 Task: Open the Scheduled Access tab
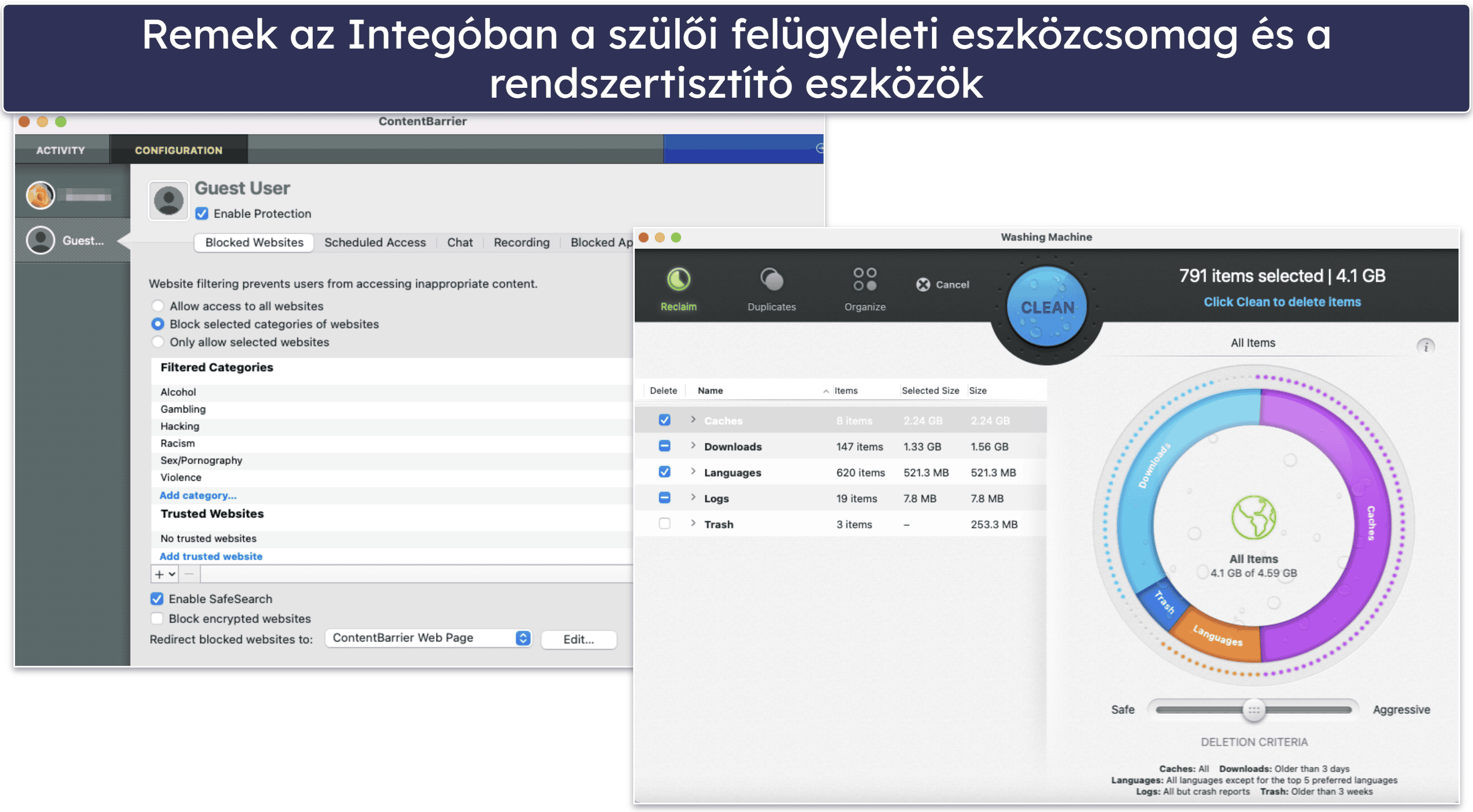(375, 242)
